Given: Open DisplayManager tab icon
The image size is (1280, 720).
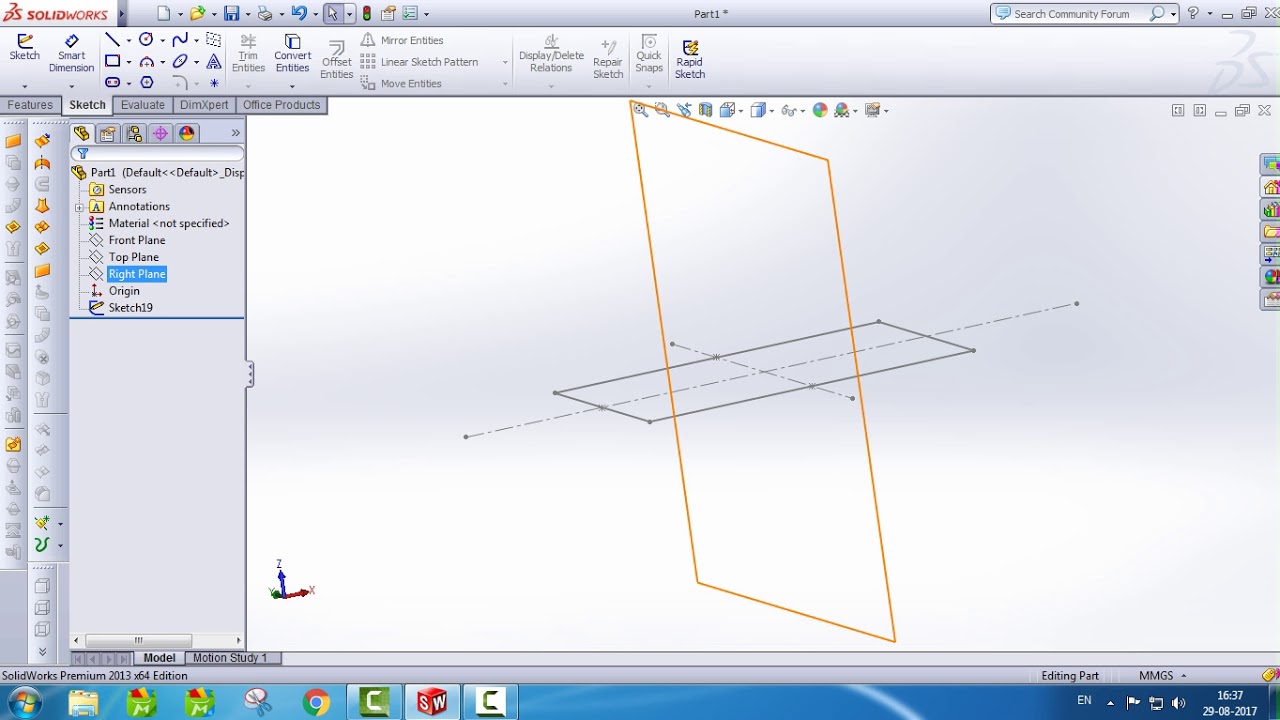Looking at the screenshot, I should click(187, 133).
